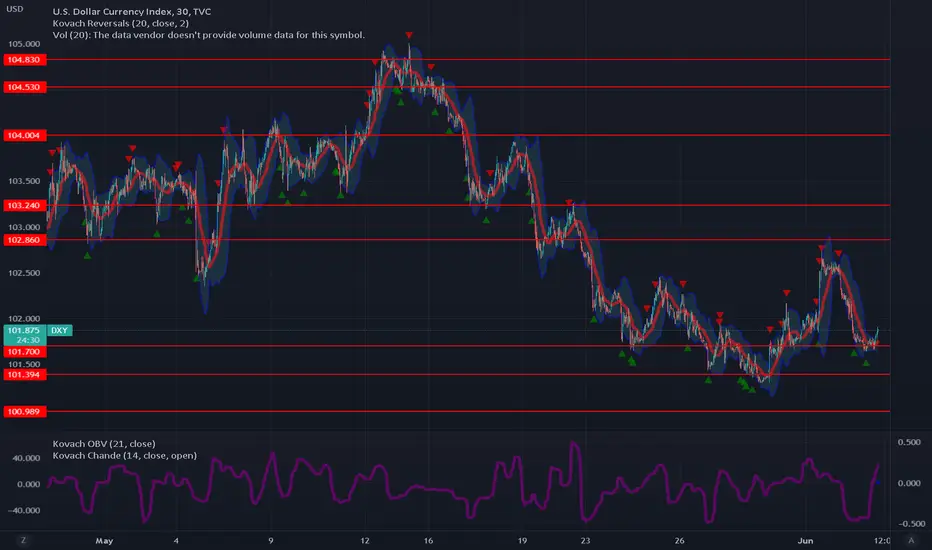Click the 23 date label on time axis
This screenshot has height=550, width=932.
[x=585, y=540]
